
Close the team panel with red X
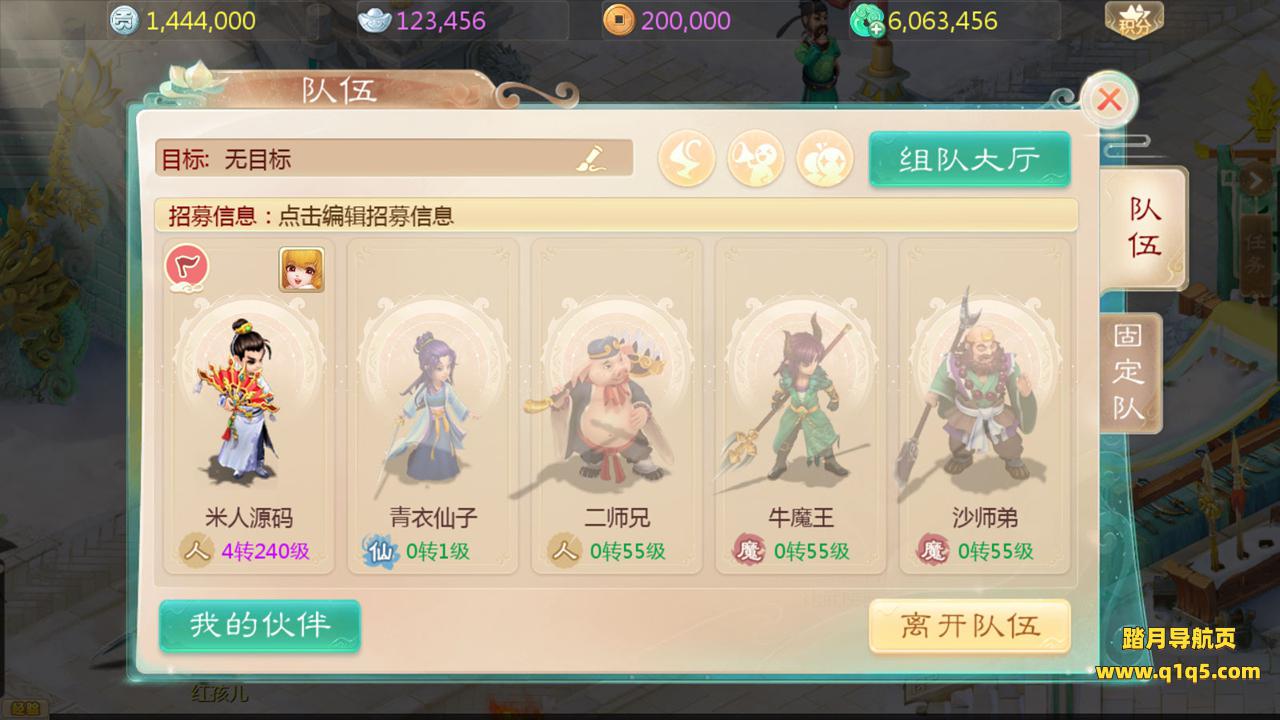1108,99
